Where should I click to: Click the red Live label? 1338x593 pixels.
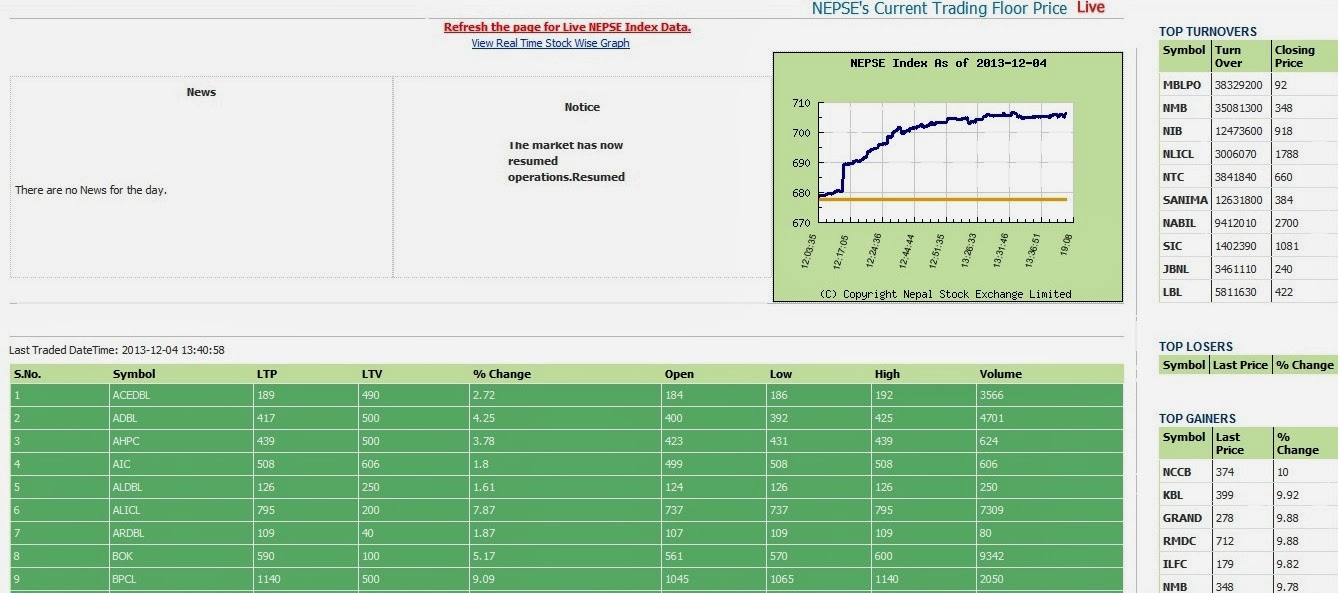point(1091,7)
